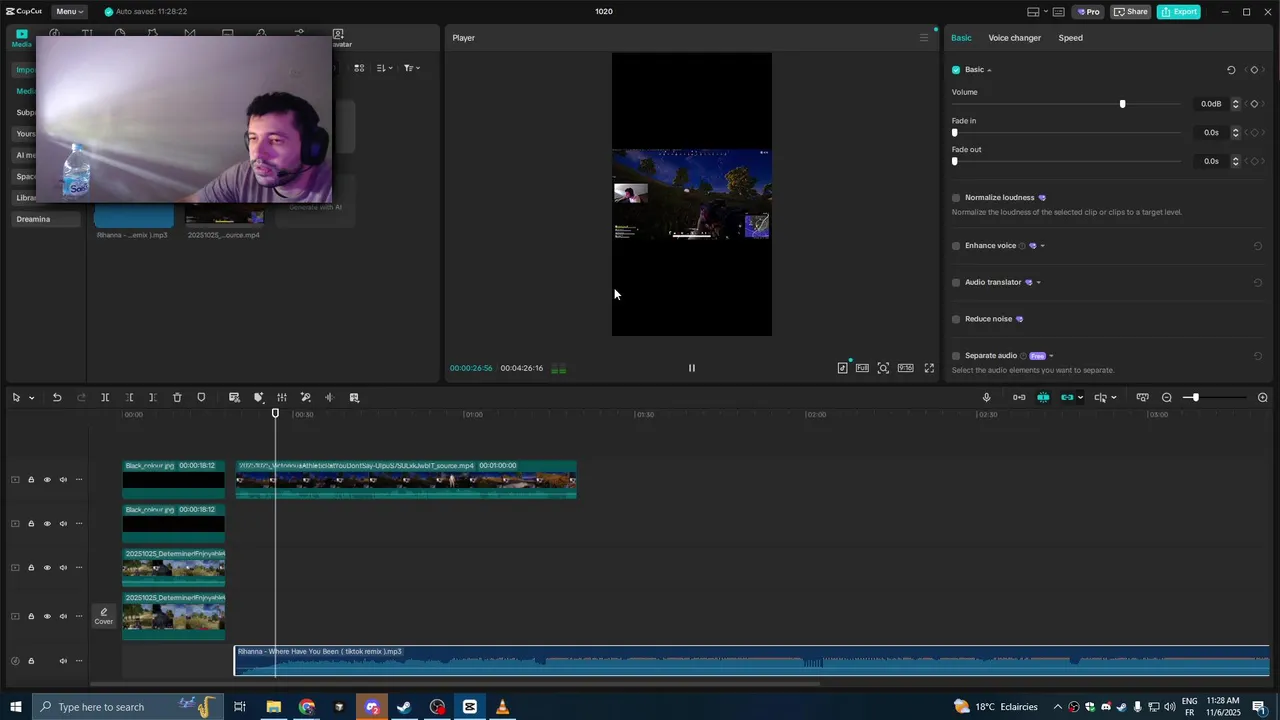Click the timeline zoom slider handle
The width and height of the screenshot is (1280, 720).
click(1195, 397)
